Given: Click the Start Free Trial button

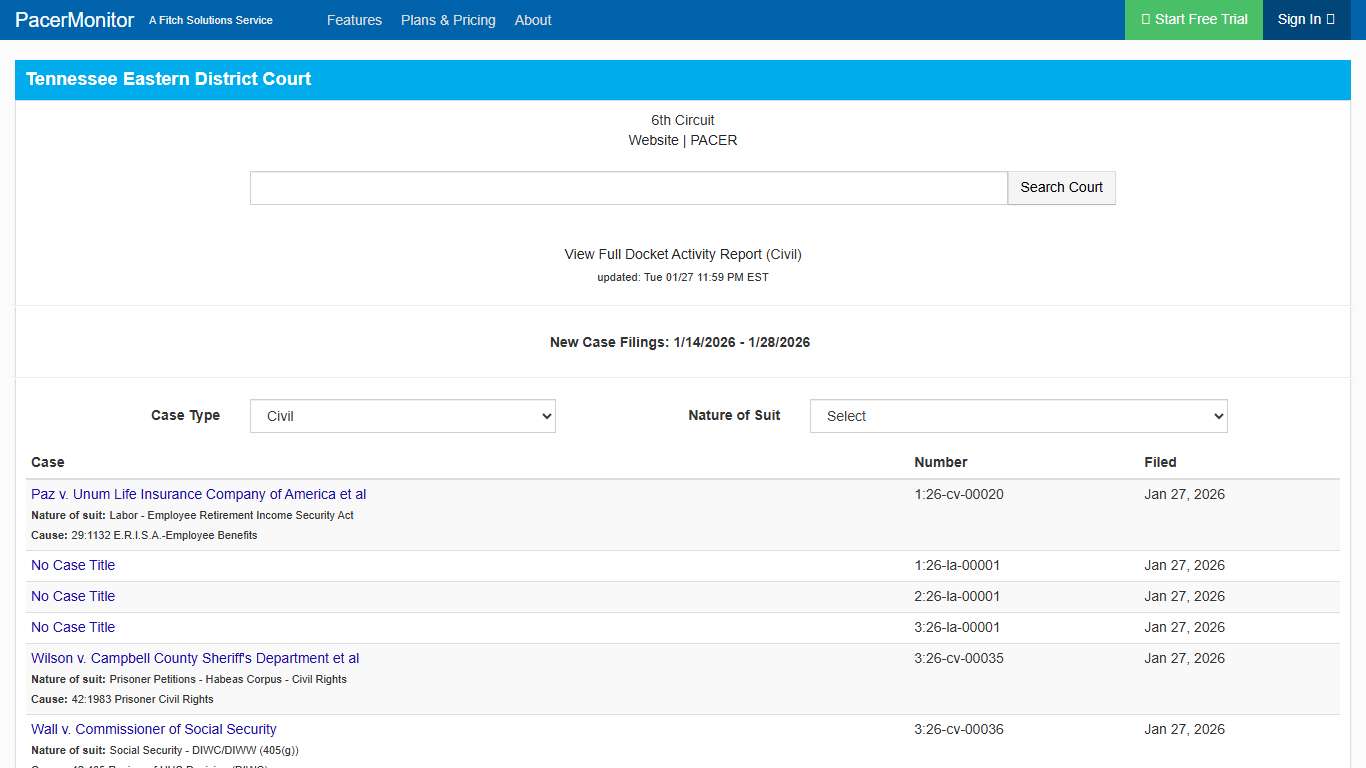Looking at the screenshot, I should coord(1194,20).
